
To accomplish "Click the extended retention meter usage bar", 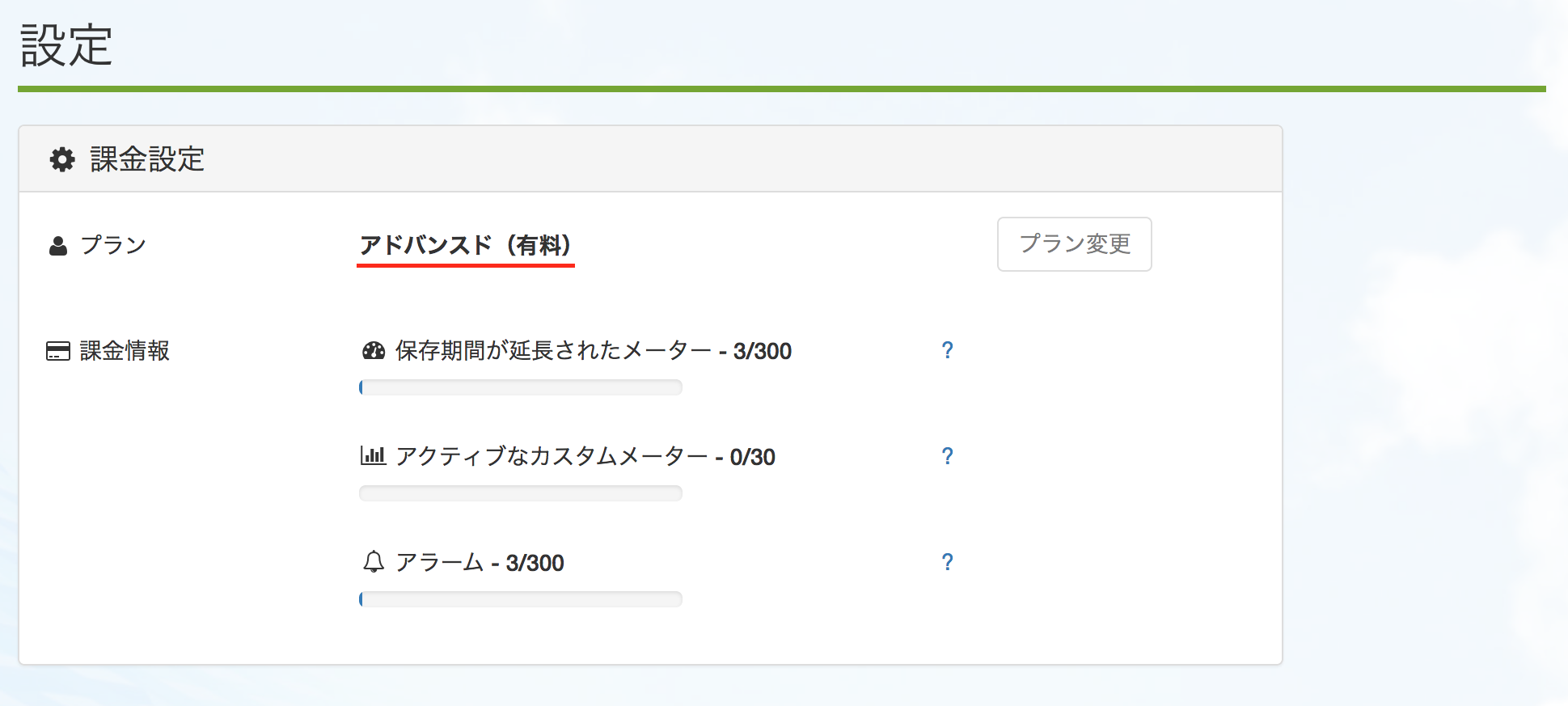I will tap(521, 387).
